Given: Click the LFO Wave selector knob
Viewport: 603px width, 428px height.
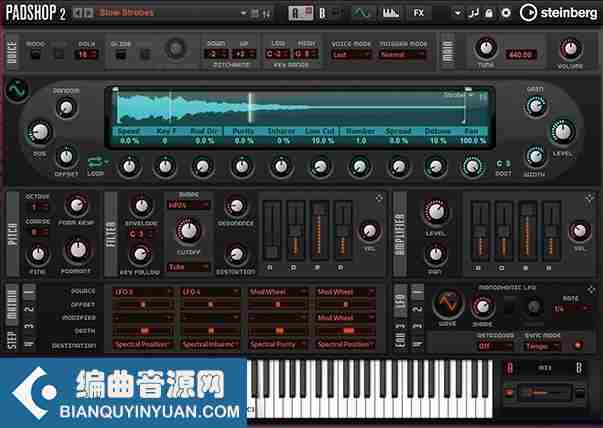Looking at the screenshot, I should click(x=447, y=302).
